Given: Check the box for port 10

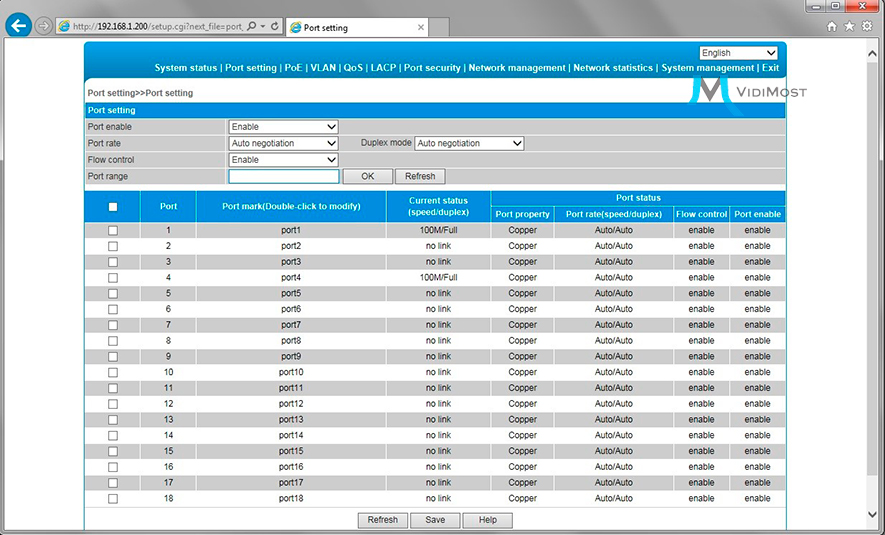Looking at the screenshot, I should (x=113, y=372).
